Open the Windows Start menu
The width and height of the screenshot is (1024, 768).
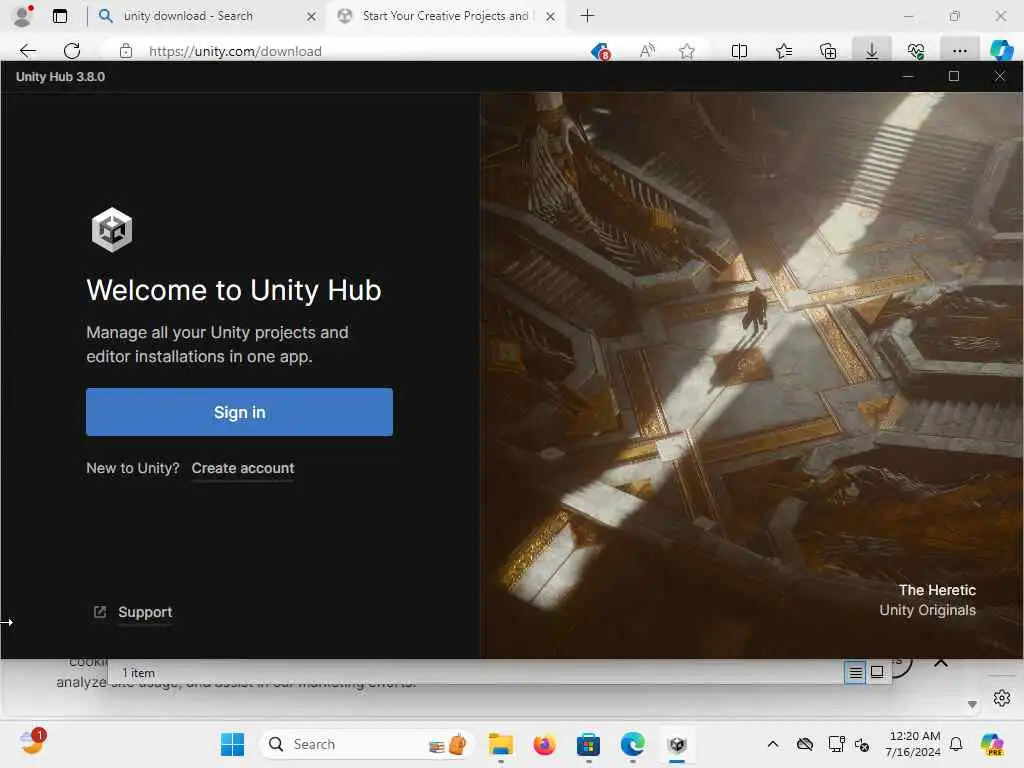coord(232,744)
